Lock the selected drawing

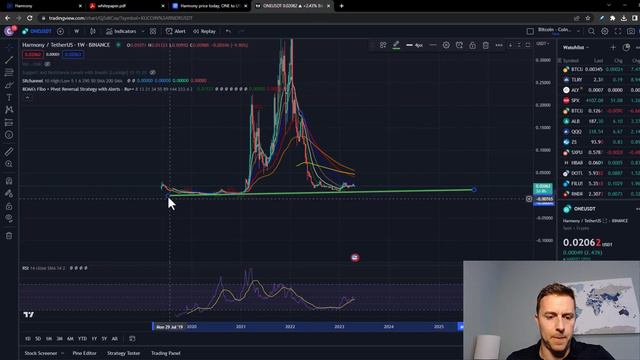(x=472, y=45)
